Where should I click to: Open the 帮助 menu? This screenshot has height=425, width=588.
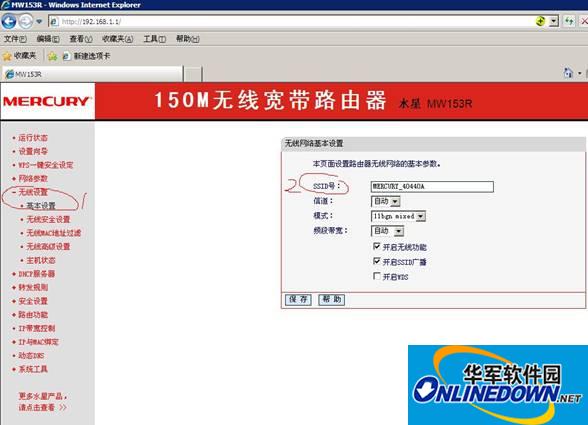coord(188,39)
